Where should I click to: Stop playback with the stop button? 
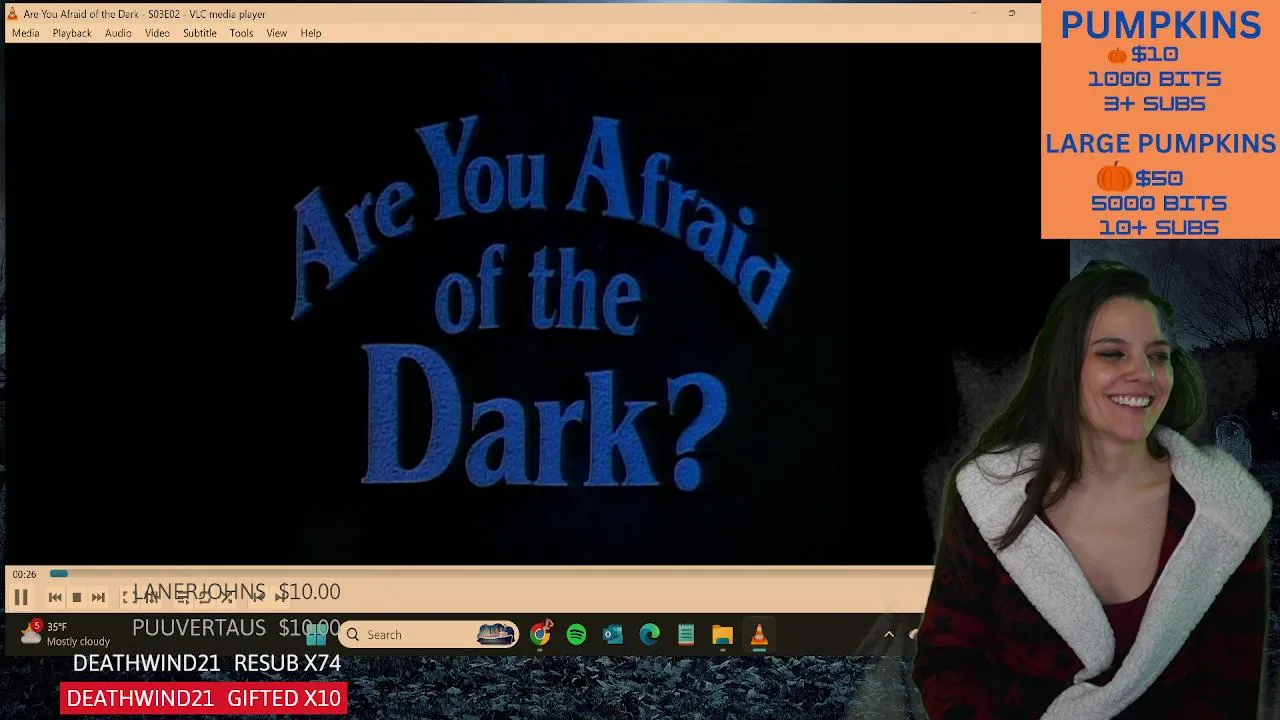click(x=77, y=597)
